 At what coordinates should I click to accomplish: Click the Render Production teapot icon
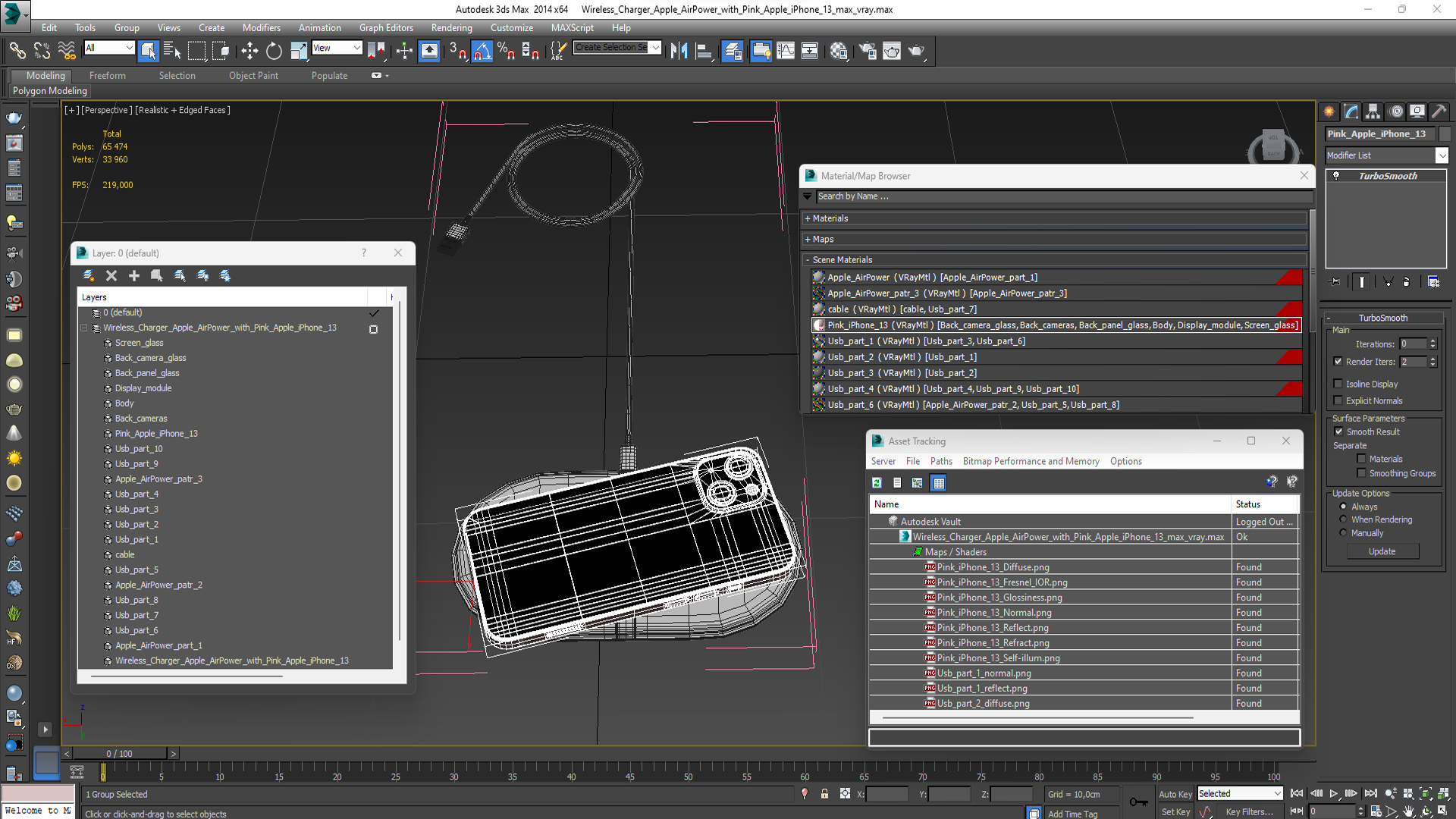tap(917, 51)
